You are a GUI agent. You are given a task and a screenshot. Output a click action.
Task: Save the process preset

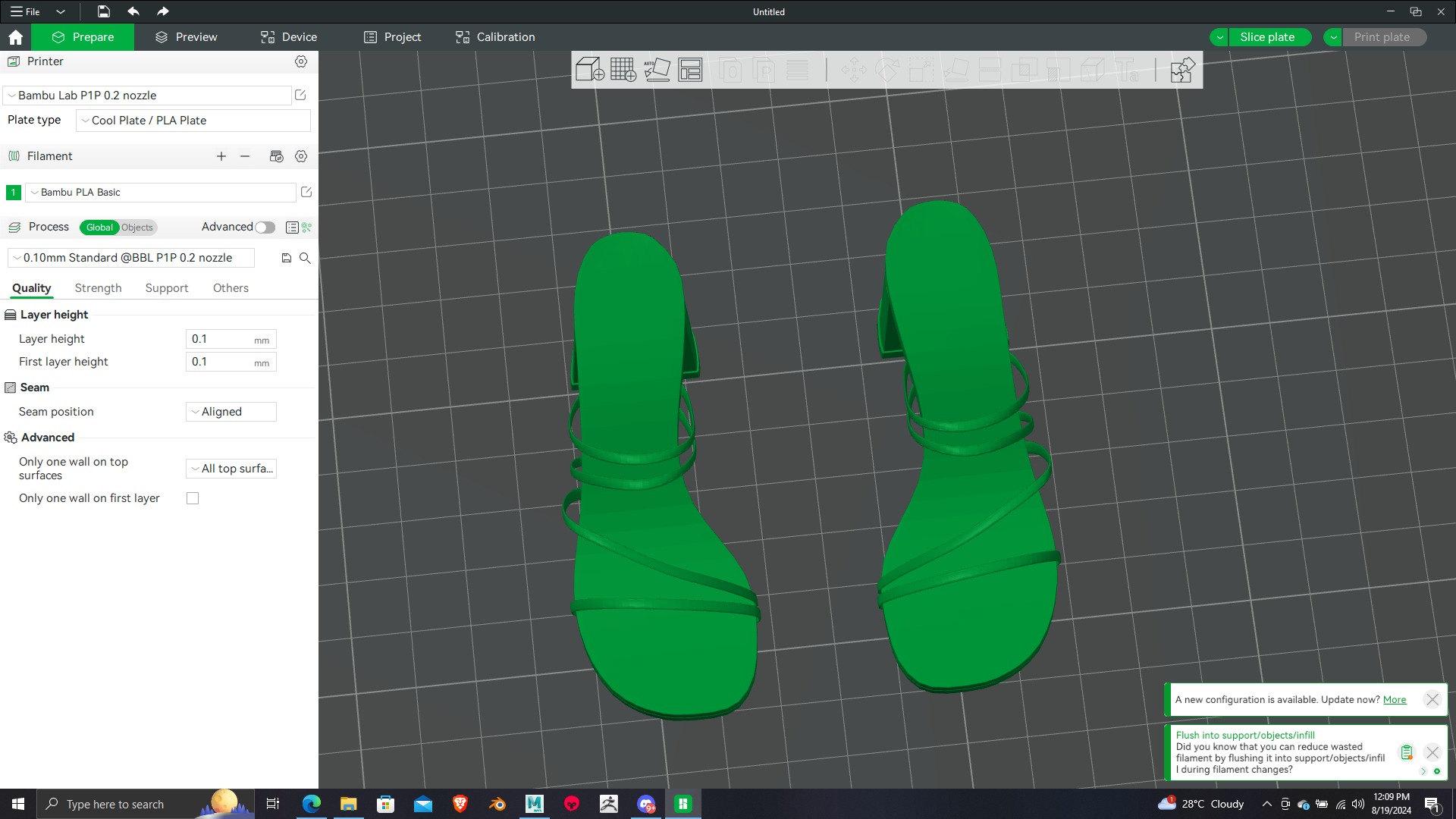[x=287, y=258]
